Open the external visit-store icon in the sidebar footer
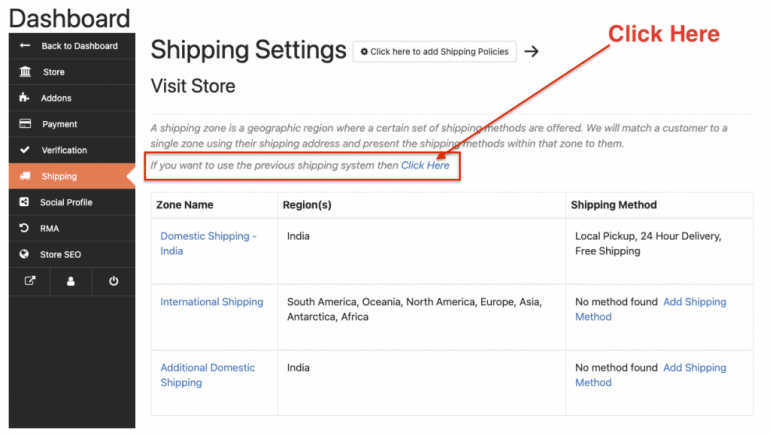 30,281
